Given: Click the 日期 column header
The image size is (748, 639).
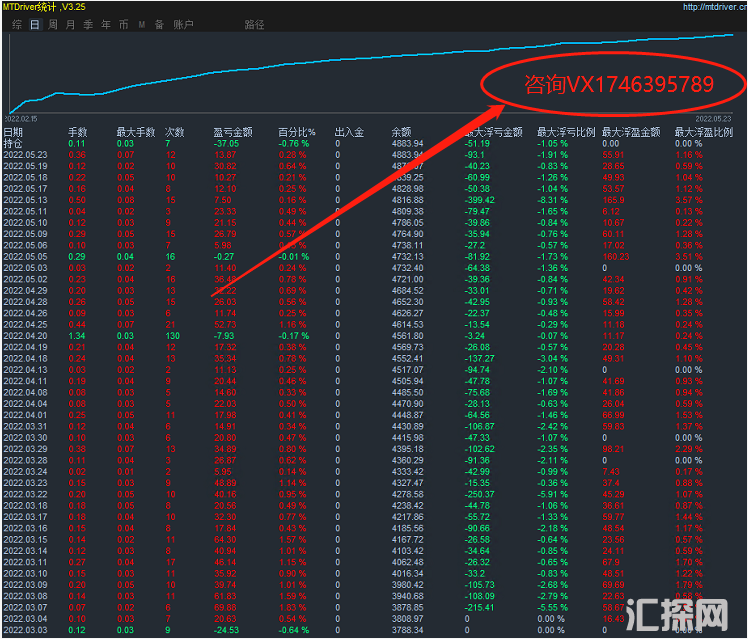Looking at the screenshot, I should click(x=13, y=132).
